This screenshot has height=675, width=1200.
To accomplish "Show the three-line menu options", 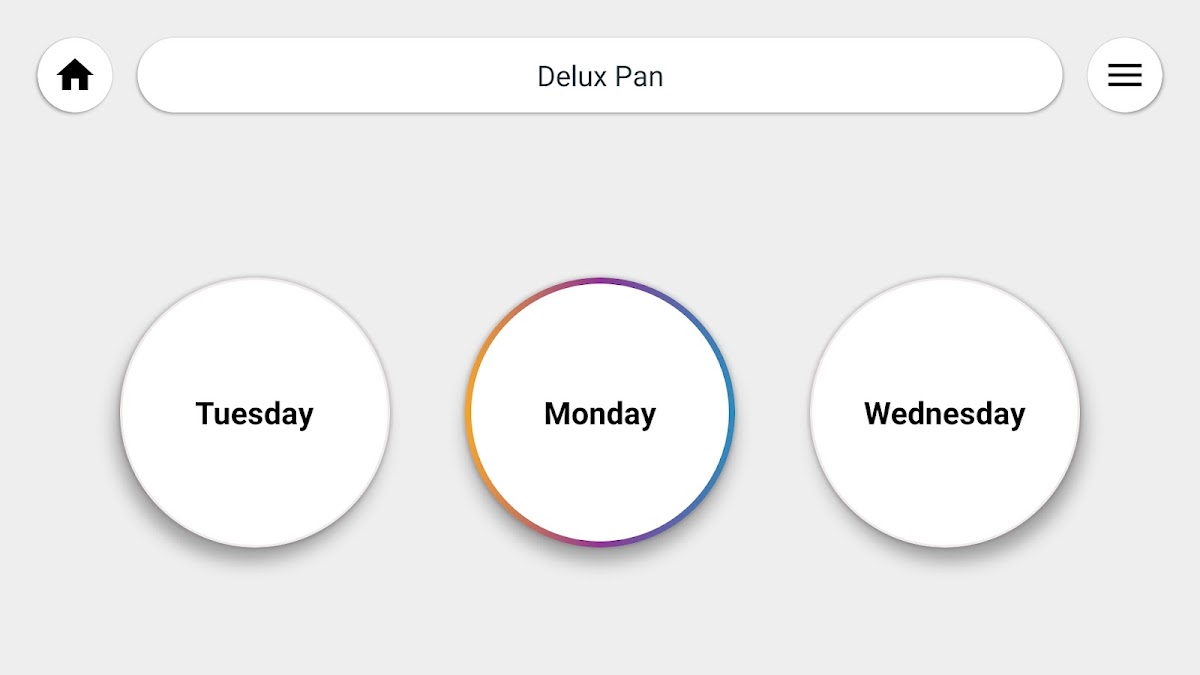I will click(x=1124, y=75).
